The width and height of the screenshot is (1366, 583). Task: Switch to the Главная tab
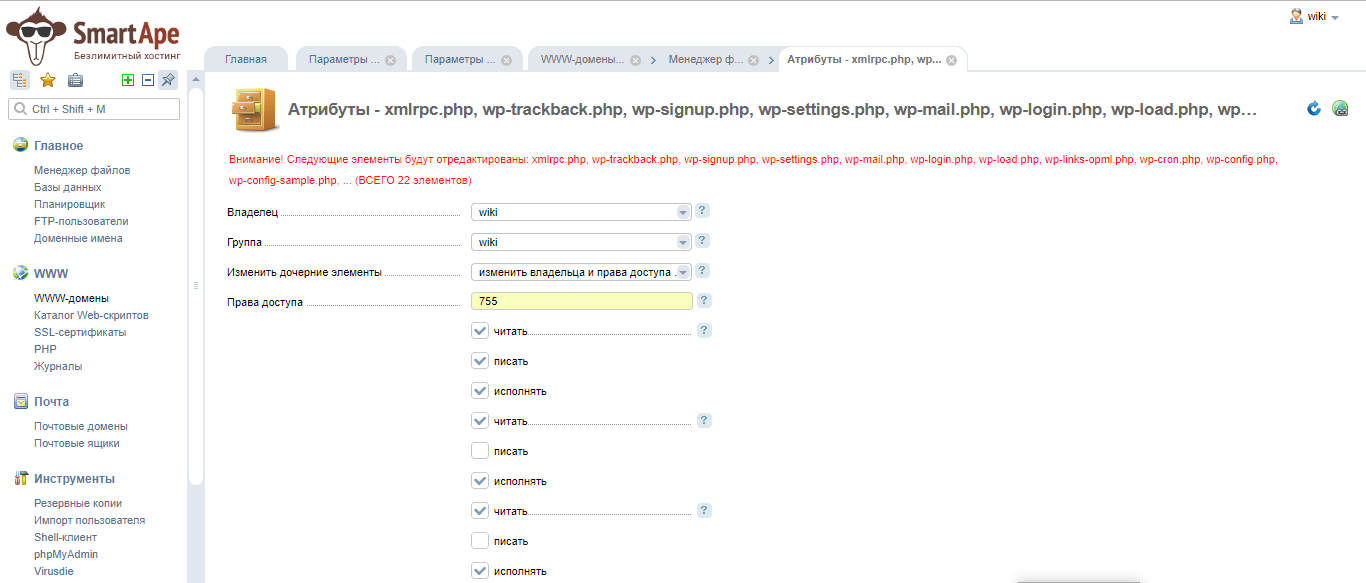tap(246, 60)
